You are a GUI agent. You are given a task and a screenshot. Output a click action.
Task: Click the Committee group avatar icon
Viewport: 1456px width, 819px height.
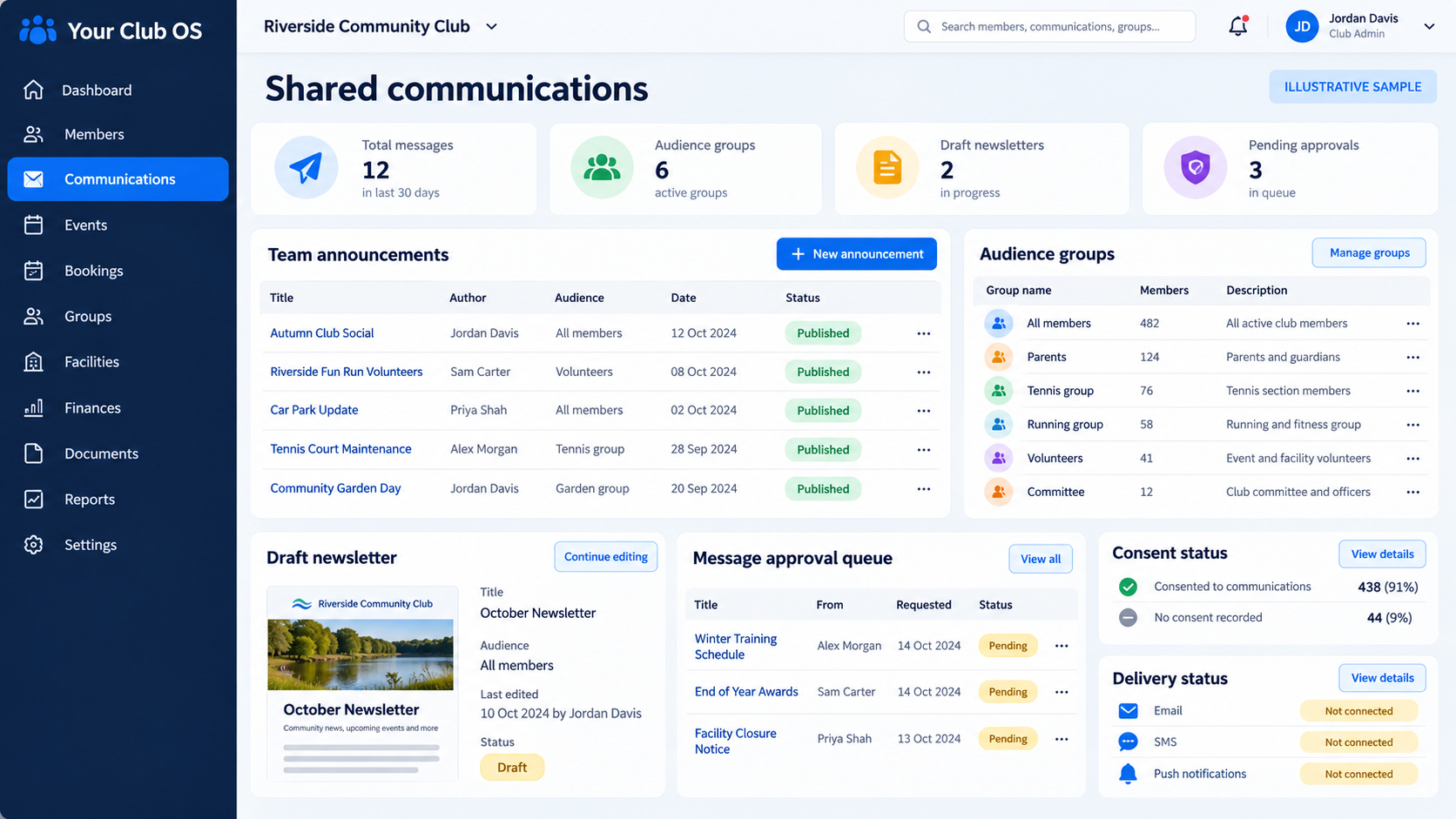[999, 492]
